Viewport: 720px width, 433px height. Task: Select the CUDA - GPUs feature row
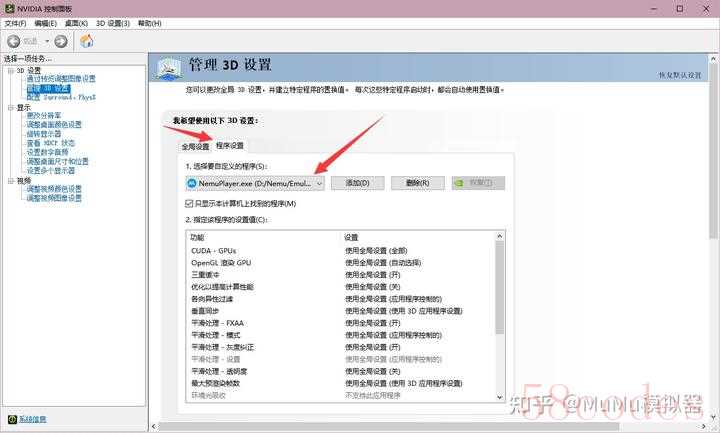pyautogui.click(x=341, y=251)
